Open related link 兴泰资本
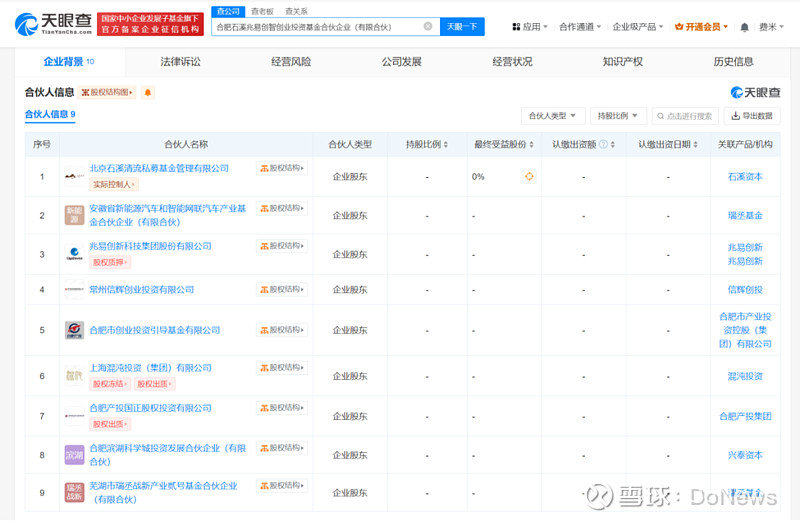 (745, 455)
